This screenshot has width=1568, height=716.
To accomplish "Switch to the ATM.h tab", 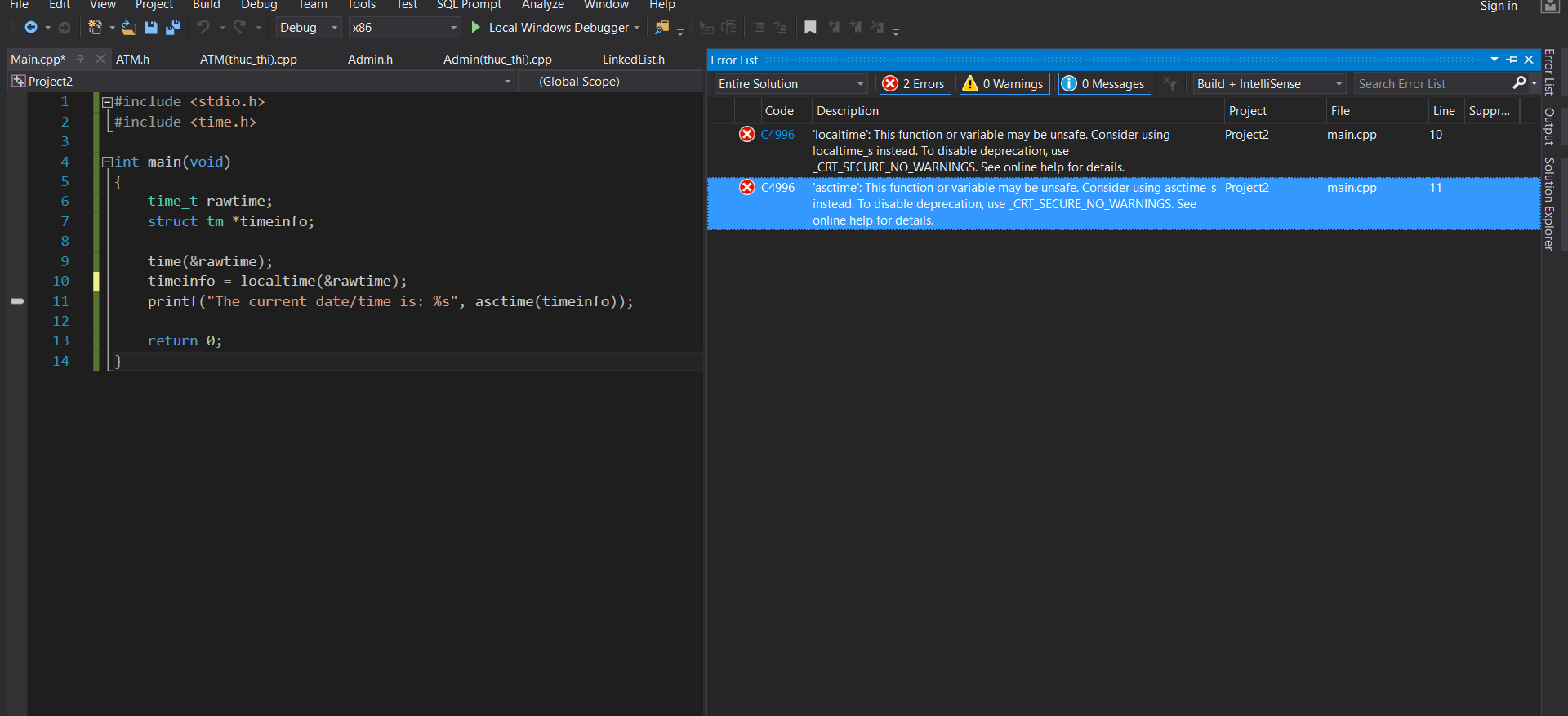I will [x=132, y=60].
